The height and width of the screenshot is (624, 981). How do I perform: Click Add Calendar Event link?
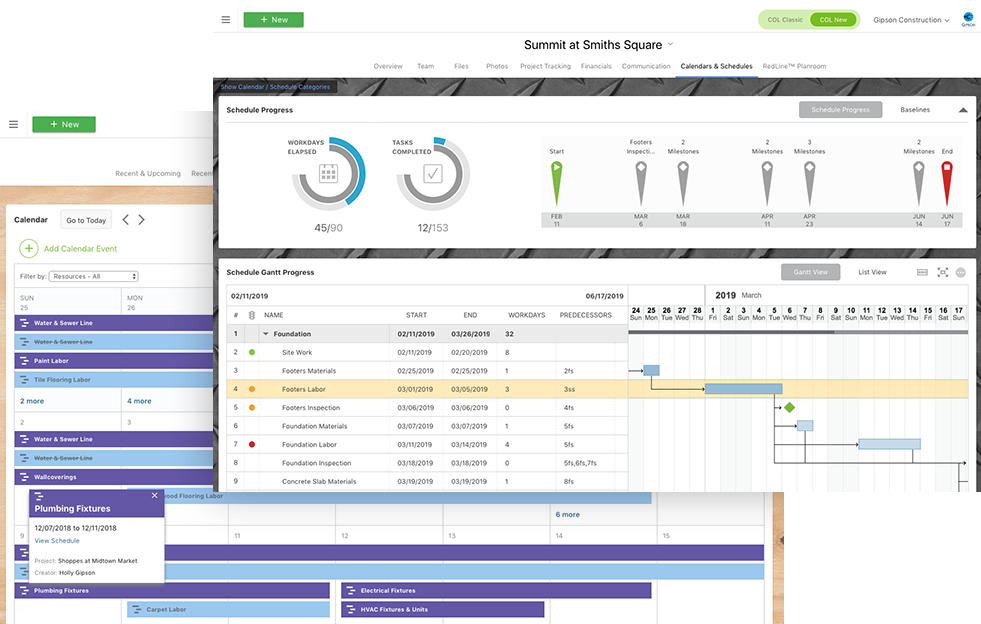80,248
